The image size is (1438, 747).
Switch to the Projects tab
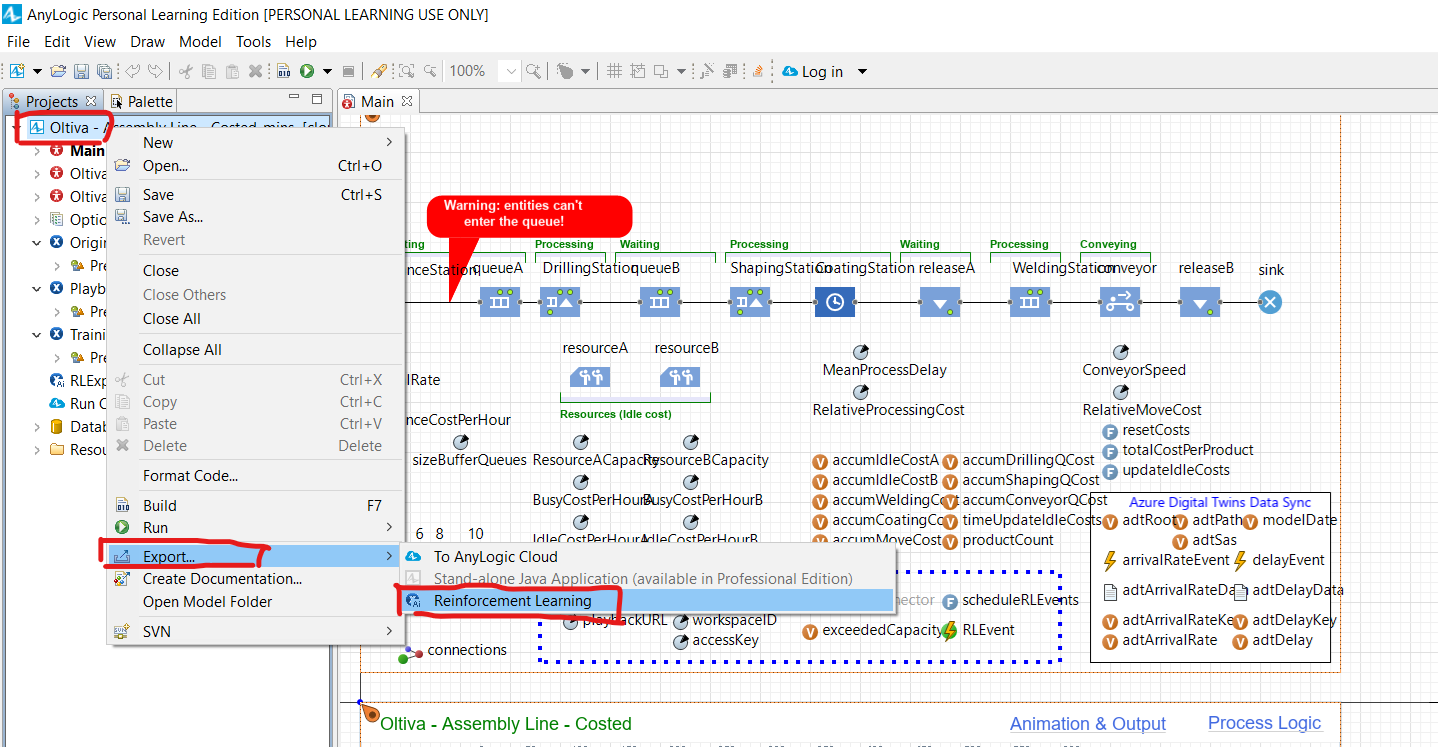(52, 101)
